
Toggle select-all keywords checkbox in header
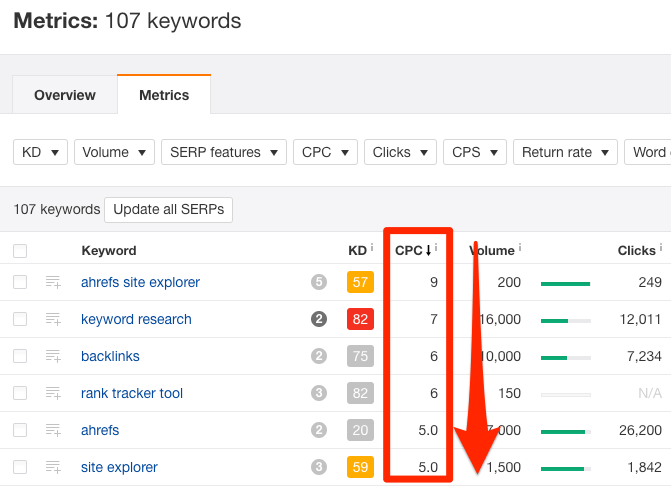click(20, 251)
